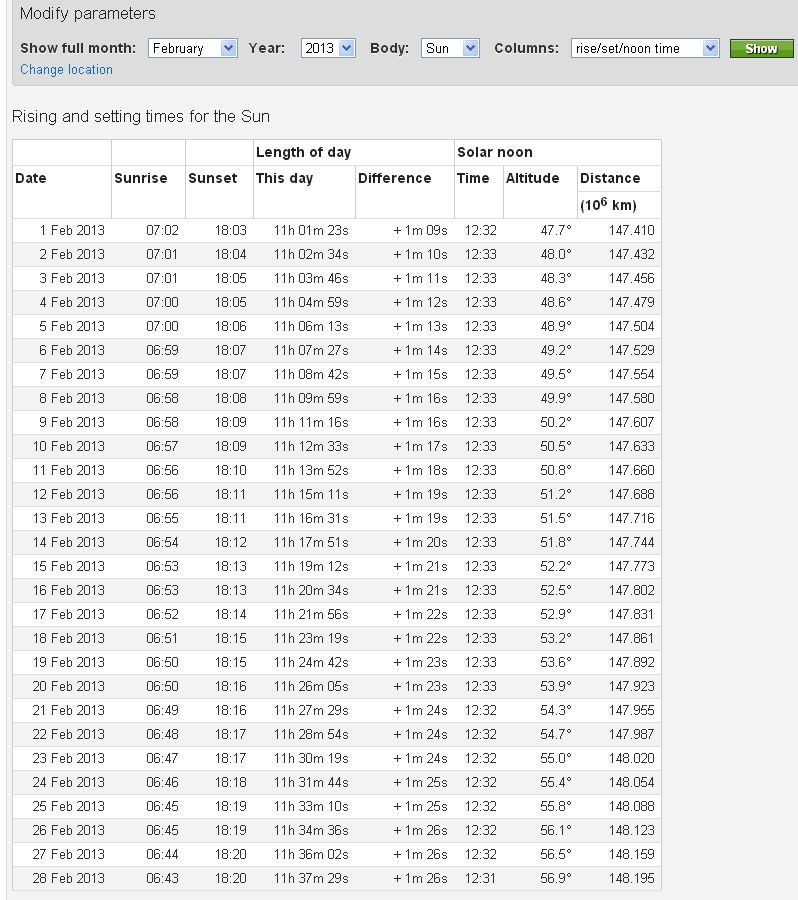
Task: Click the Sunrise column header
Action: 141,178
